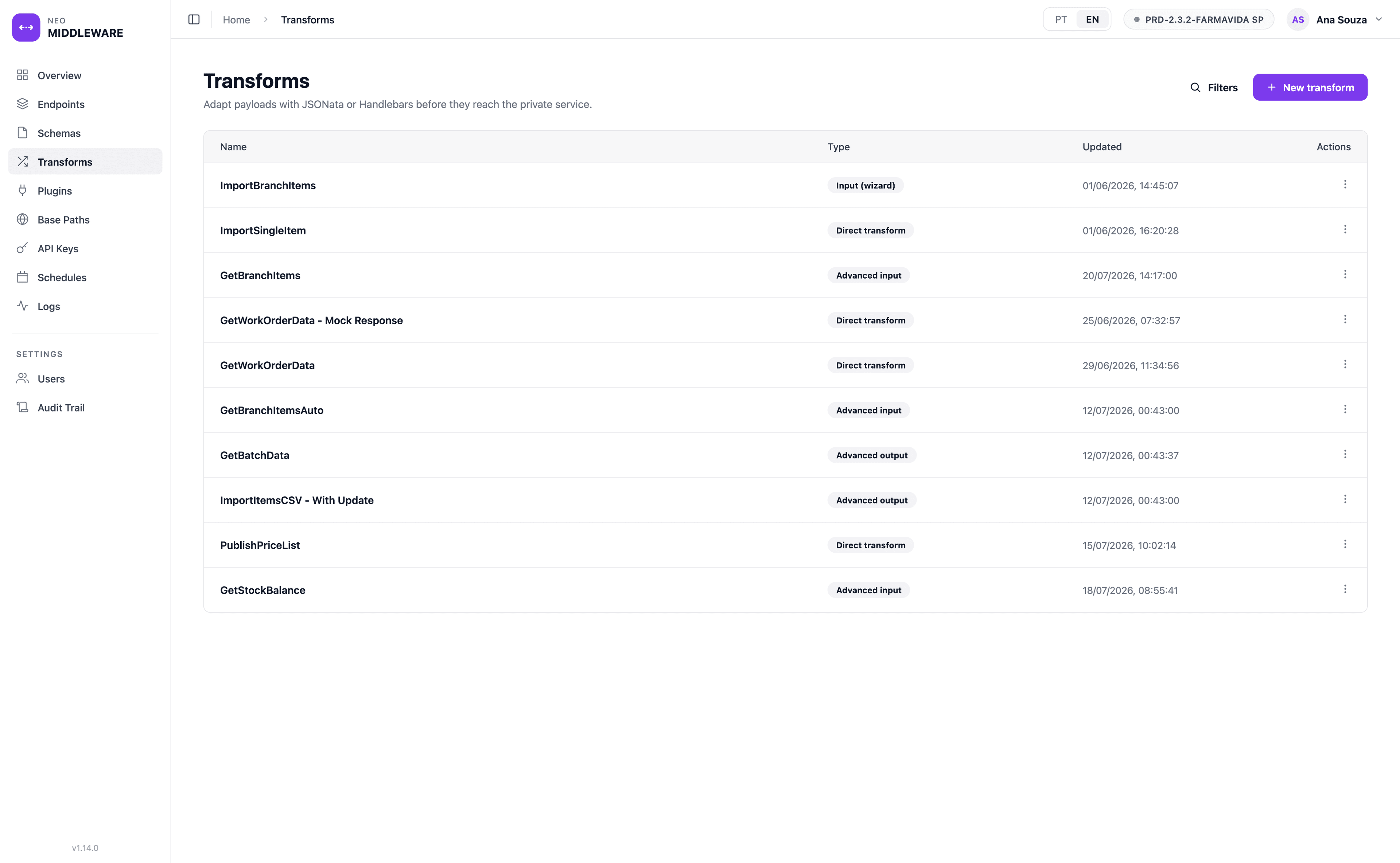This screenshot has height=863, width=1400.
Task: Click the date 18/07/2026, 08:55:41
Action: [1130, 590]
